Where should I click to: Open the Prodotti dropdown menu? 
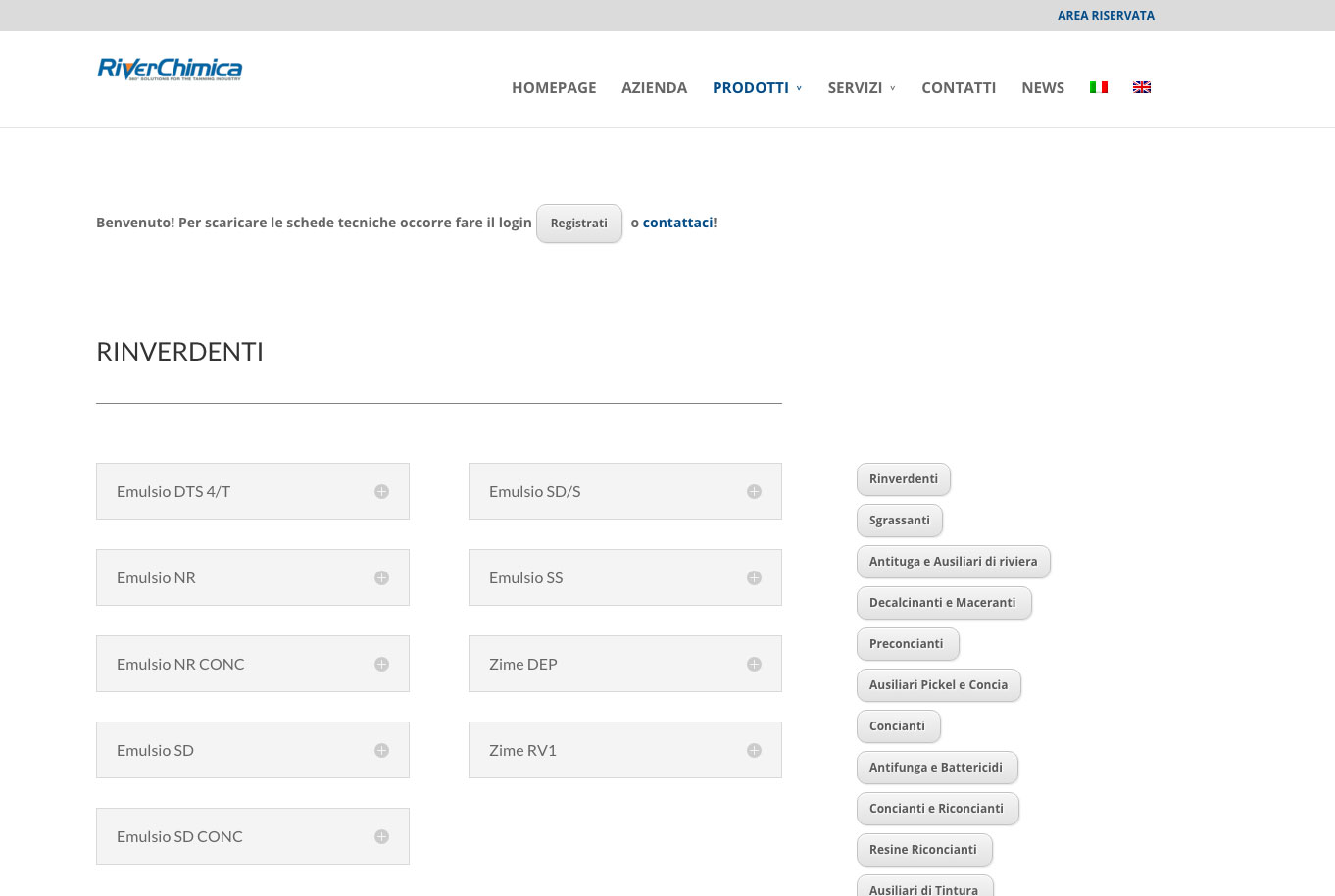(x=757, y=88)
